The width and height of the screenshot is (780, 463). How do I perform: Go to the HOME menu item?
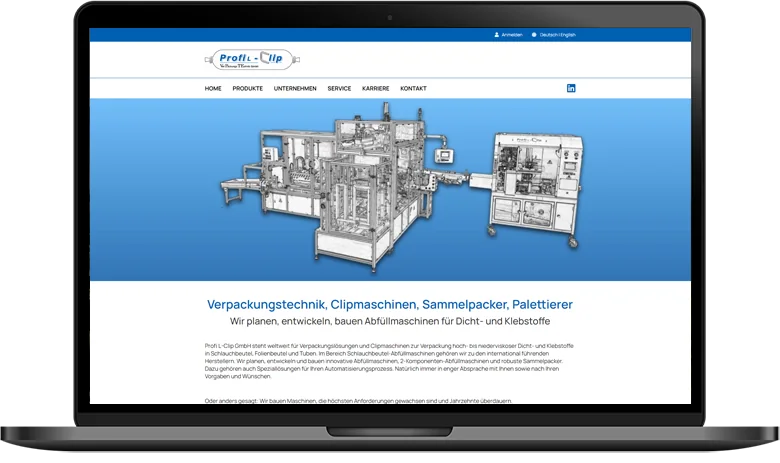pos(213,89)
